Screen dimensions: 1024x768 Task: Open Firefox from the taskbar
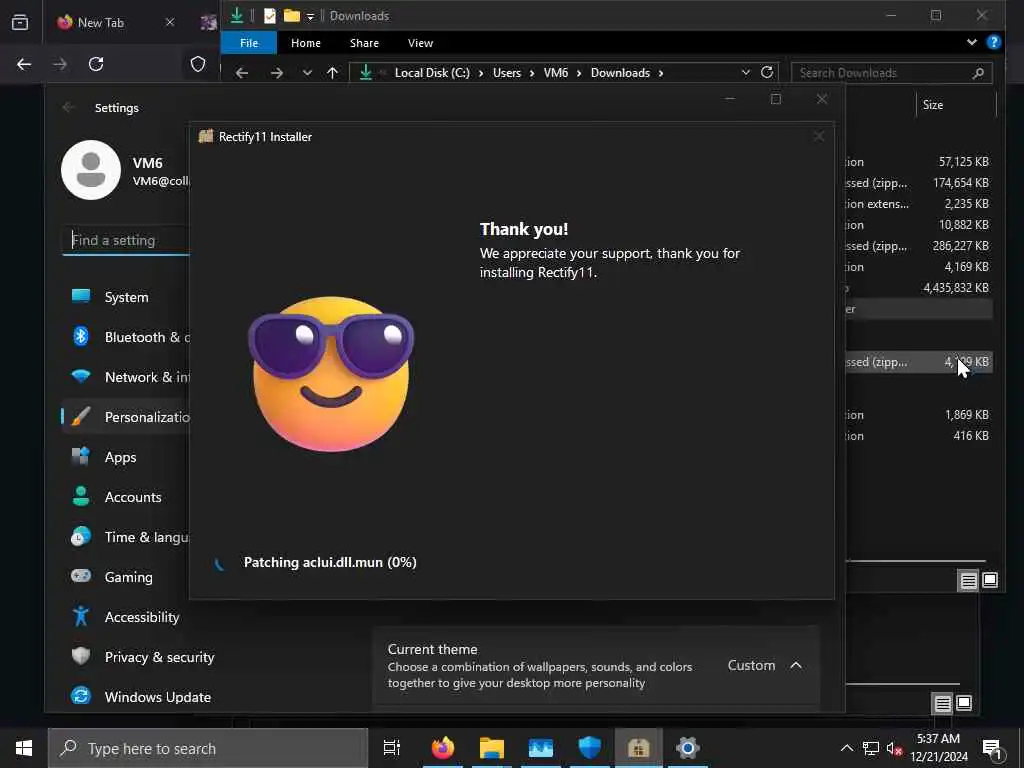coord(443,748)
